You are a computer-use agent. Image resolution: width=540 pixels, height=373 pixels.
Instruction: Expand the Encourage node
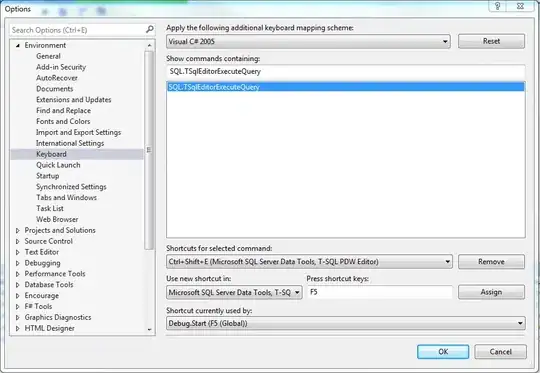(x=18, y=296)
